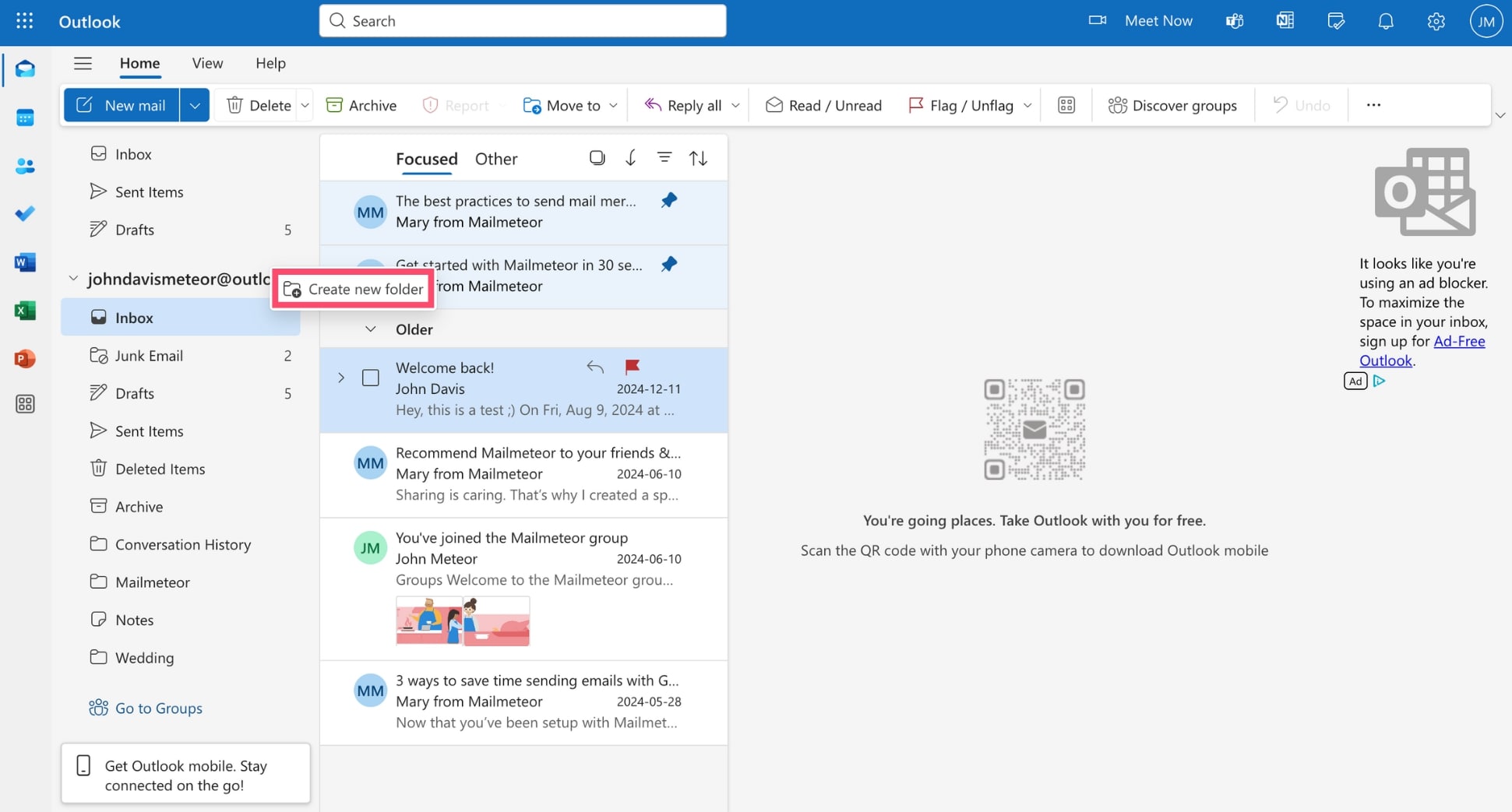Click Go to Groups in the sidebar

click(158, 708)
